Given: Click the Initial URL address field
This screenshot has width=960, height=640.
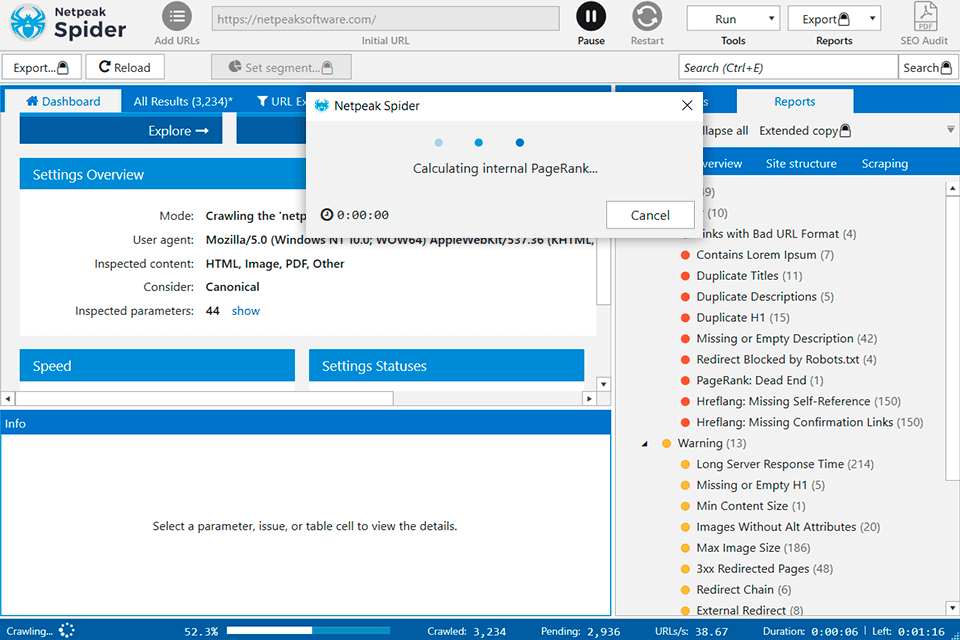Looking at the screenshot, I should tap(386, 19).
